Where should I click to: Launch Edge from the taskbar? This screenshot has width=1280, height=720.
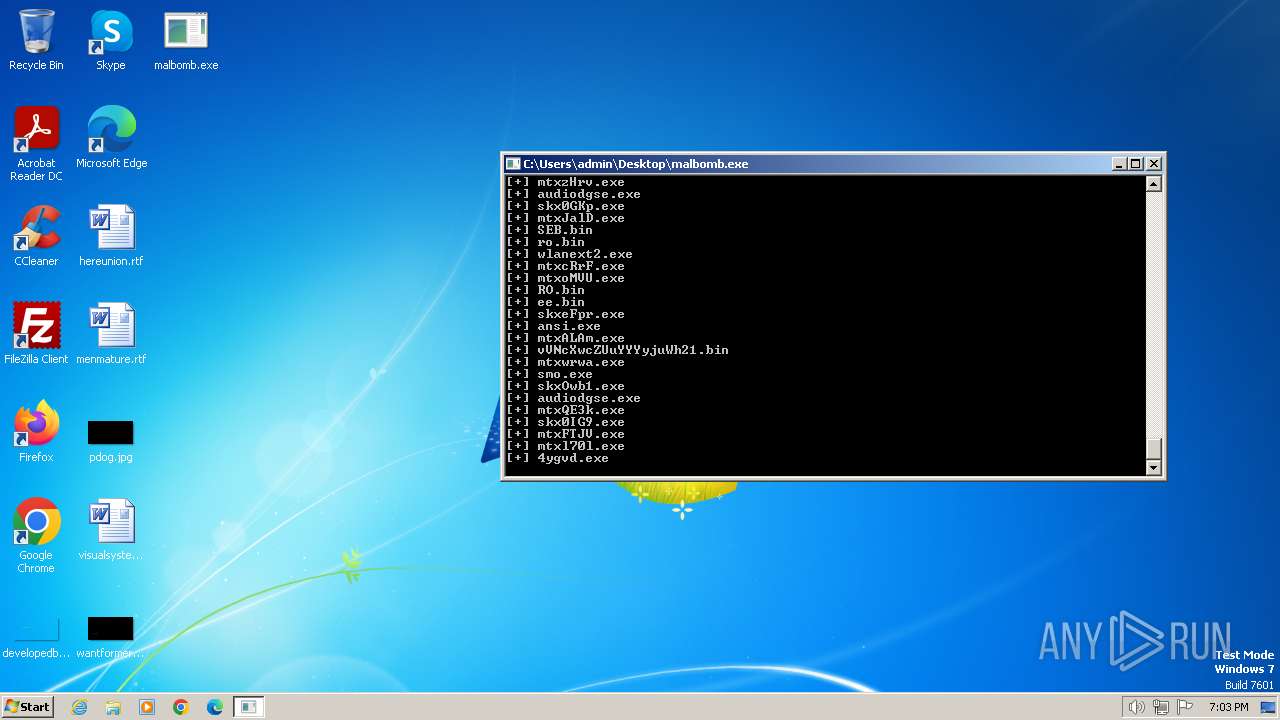pyautogui.click(x=215, y=707)
